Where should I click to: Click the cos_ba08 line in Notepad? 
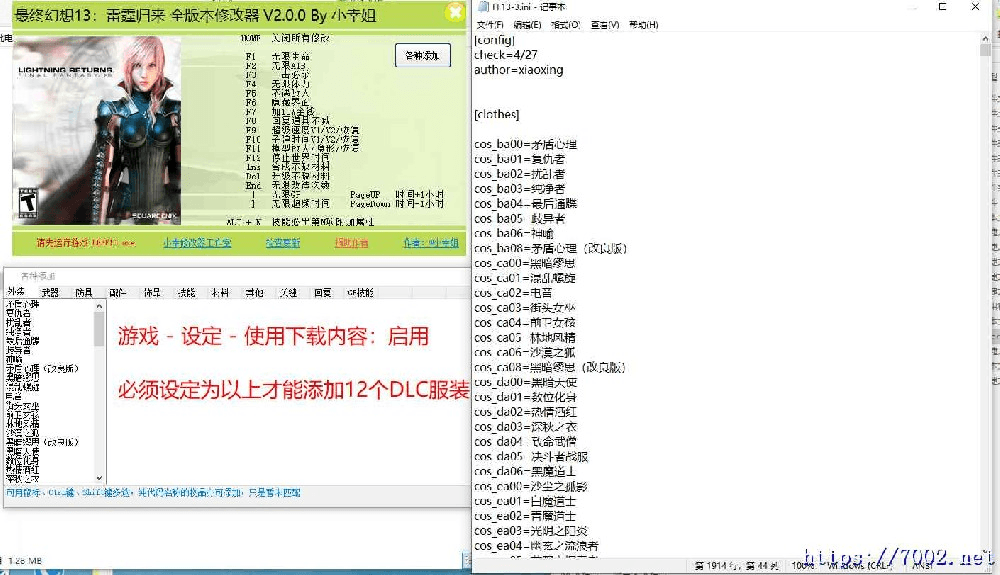[x=550, y=248]
